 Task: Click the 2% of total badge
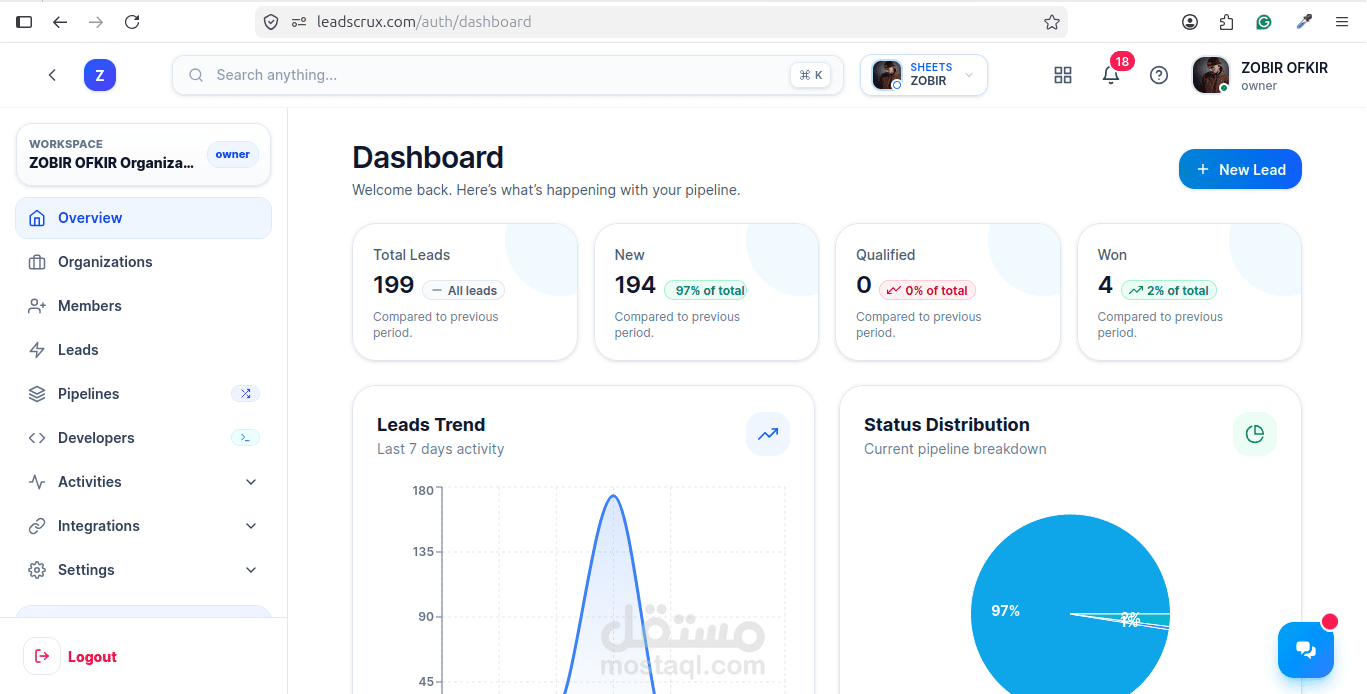[x=1169, y=290]
